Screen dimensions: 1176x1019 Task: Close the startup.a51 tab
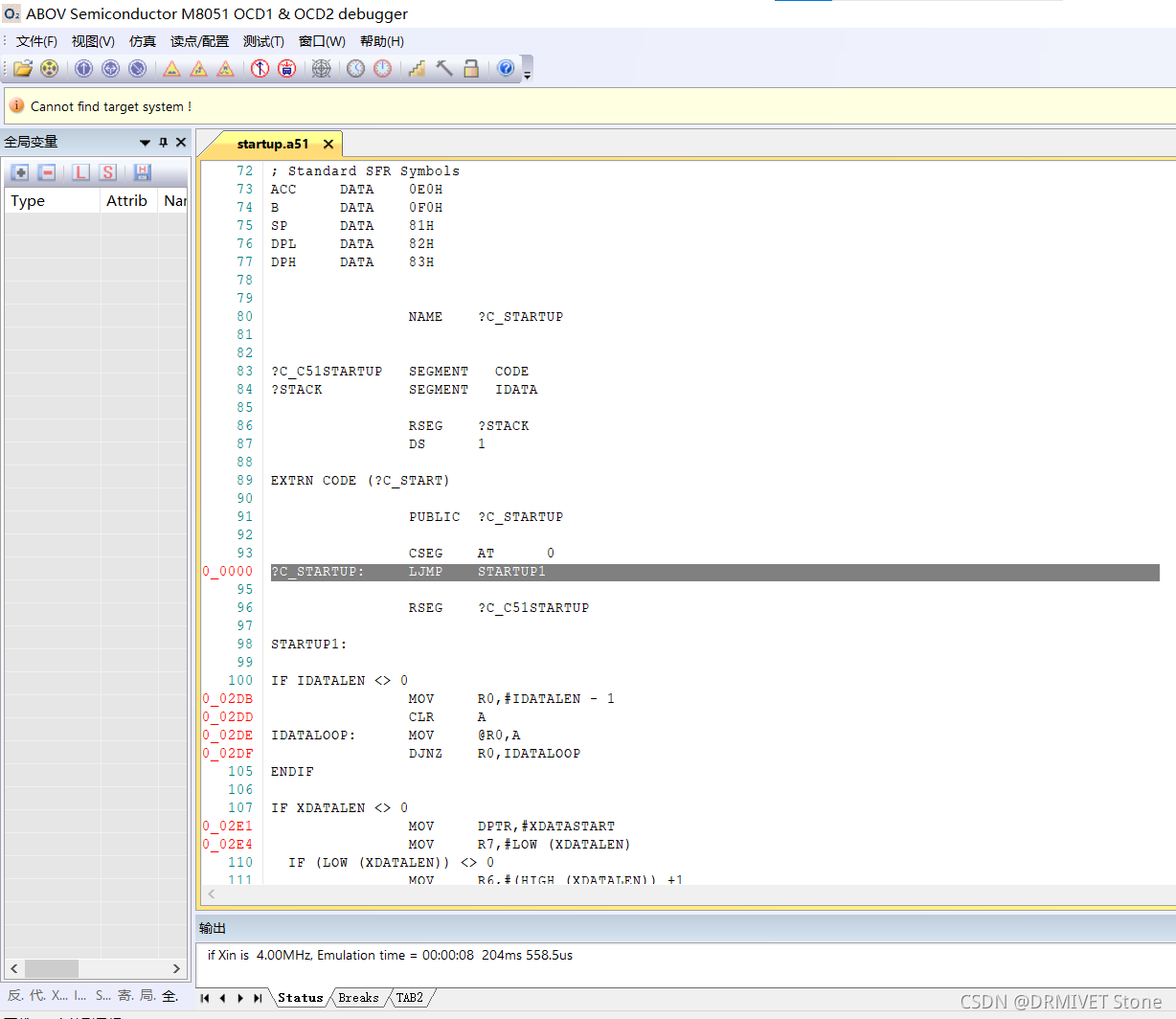tap(328, 145)
